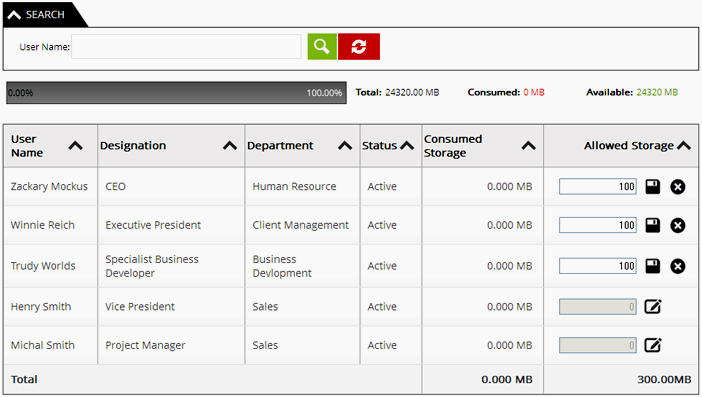Click Available 24320 MB text
Viewport: 702px width, 397px height.
pos(632,93)
